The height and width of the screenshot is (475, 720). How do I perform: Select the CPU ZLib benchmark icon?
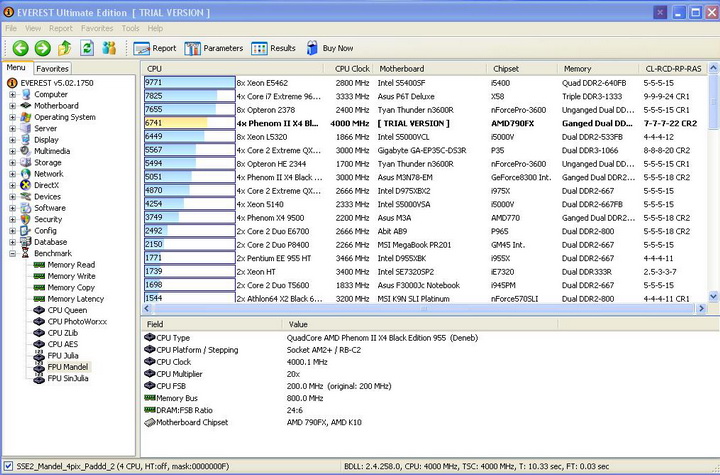(x=39, y=333)
